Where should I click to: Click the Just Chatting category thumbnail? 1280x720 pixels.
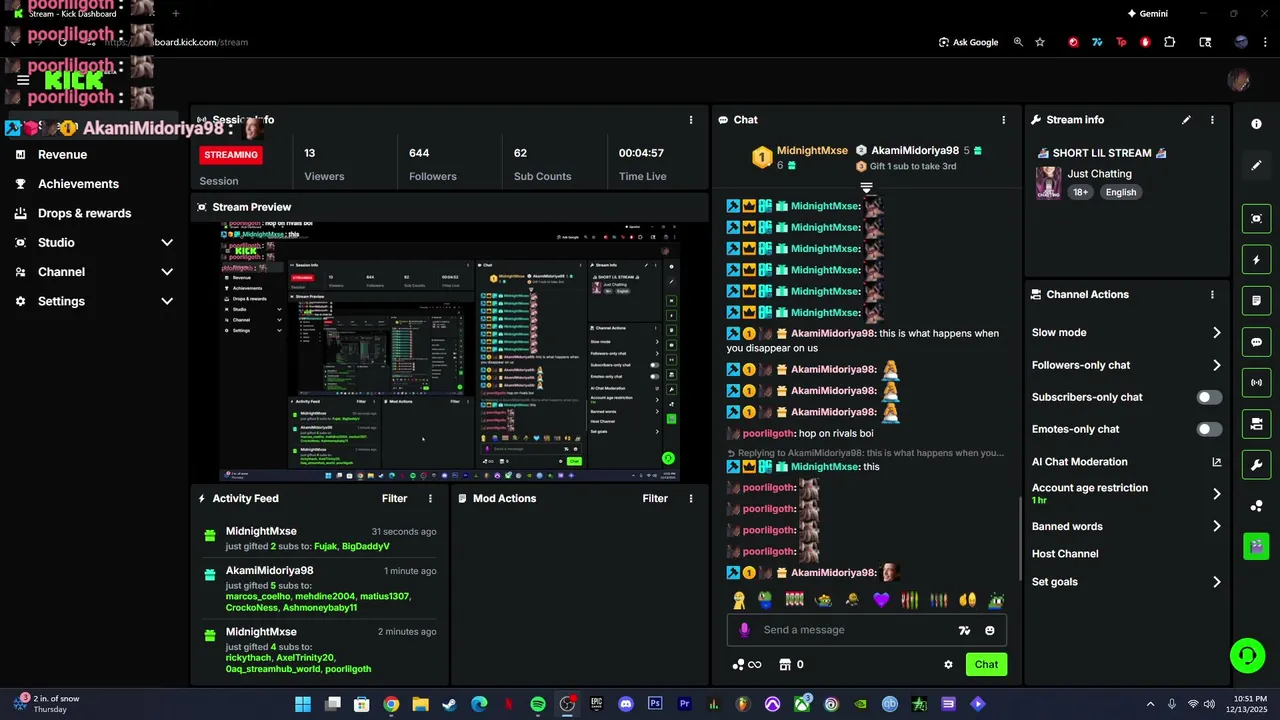[1048, 183]
